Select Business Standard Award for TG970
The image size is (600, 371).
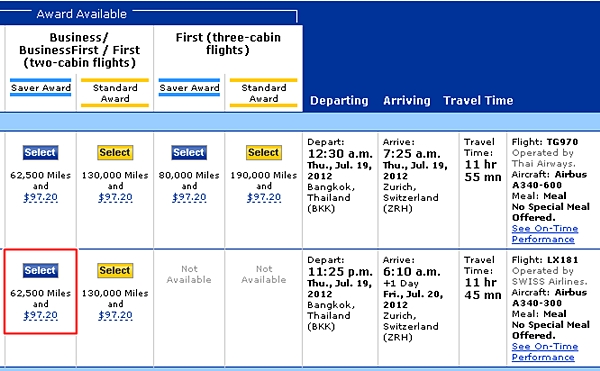(x=115, y=153)
